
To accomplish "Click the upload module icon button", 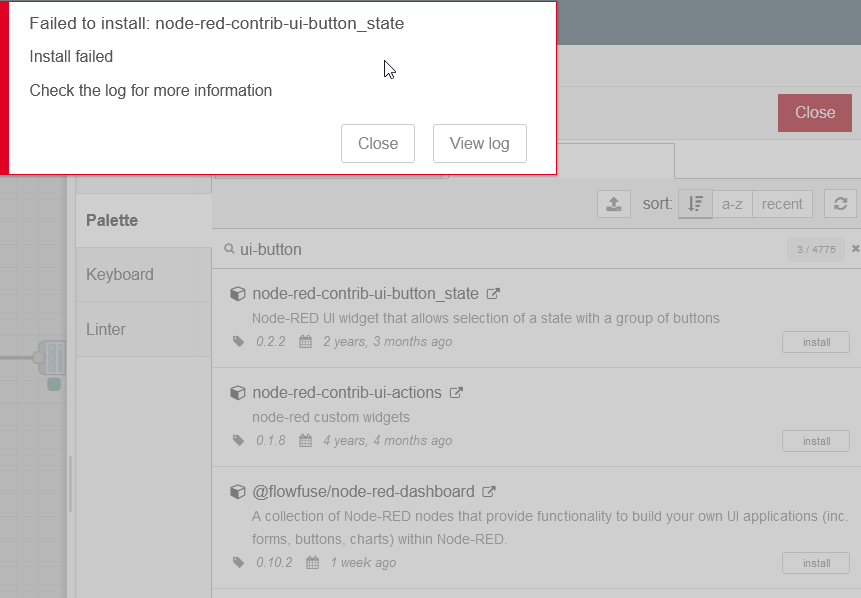I will [614, 204].
